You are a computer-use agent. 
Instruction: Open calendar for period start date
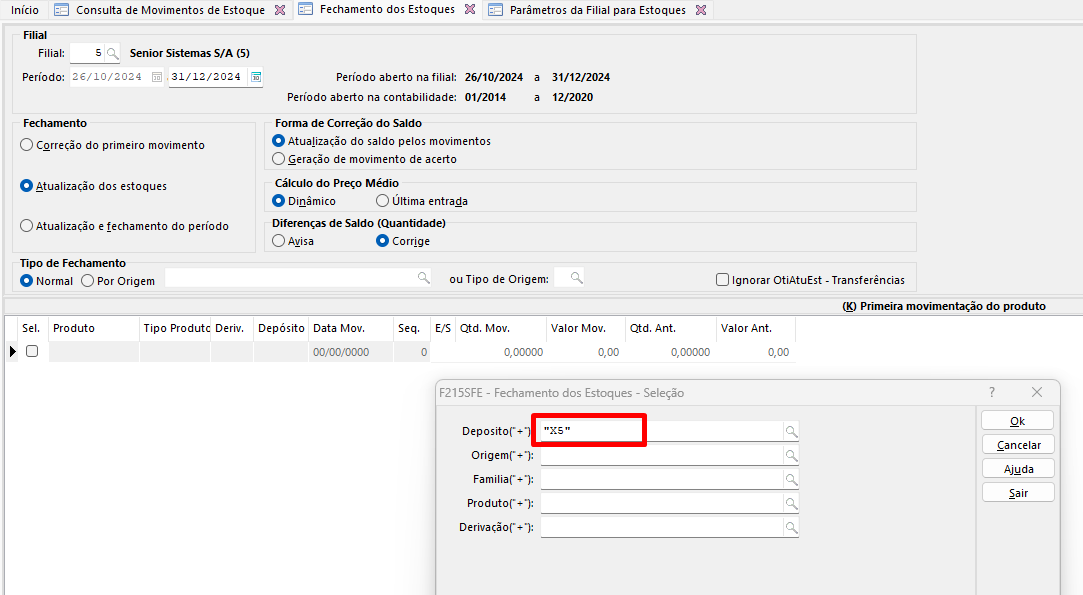pos(157,77)
